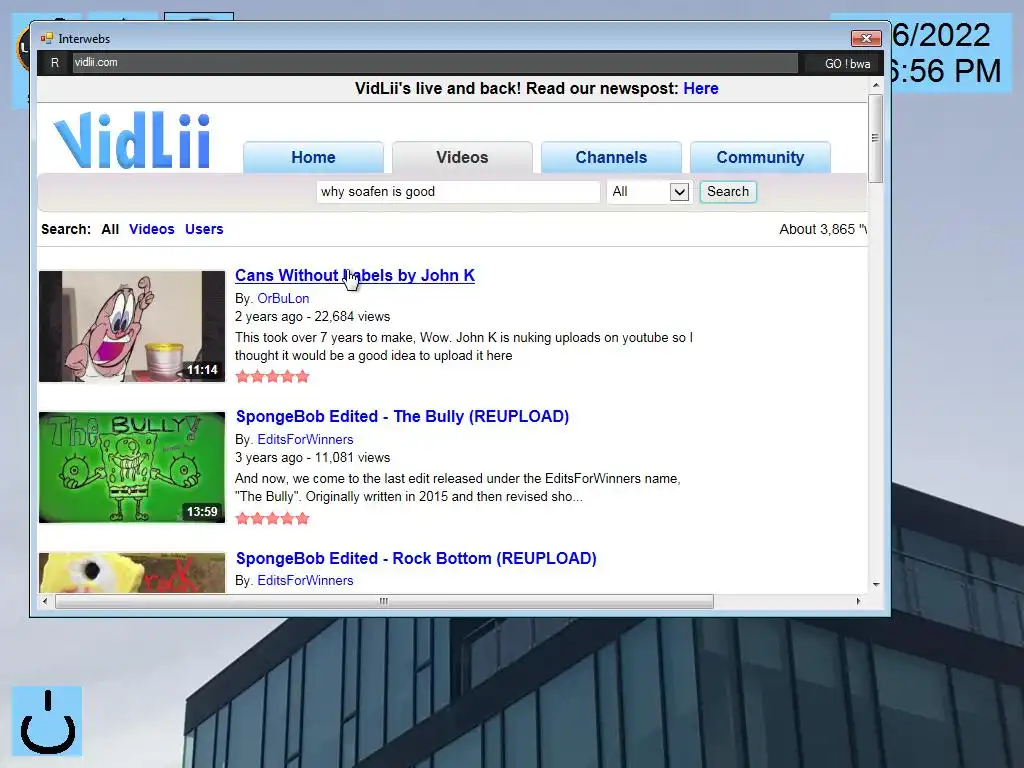
Task: Close the Interwebs window
Action: (866, 39)
